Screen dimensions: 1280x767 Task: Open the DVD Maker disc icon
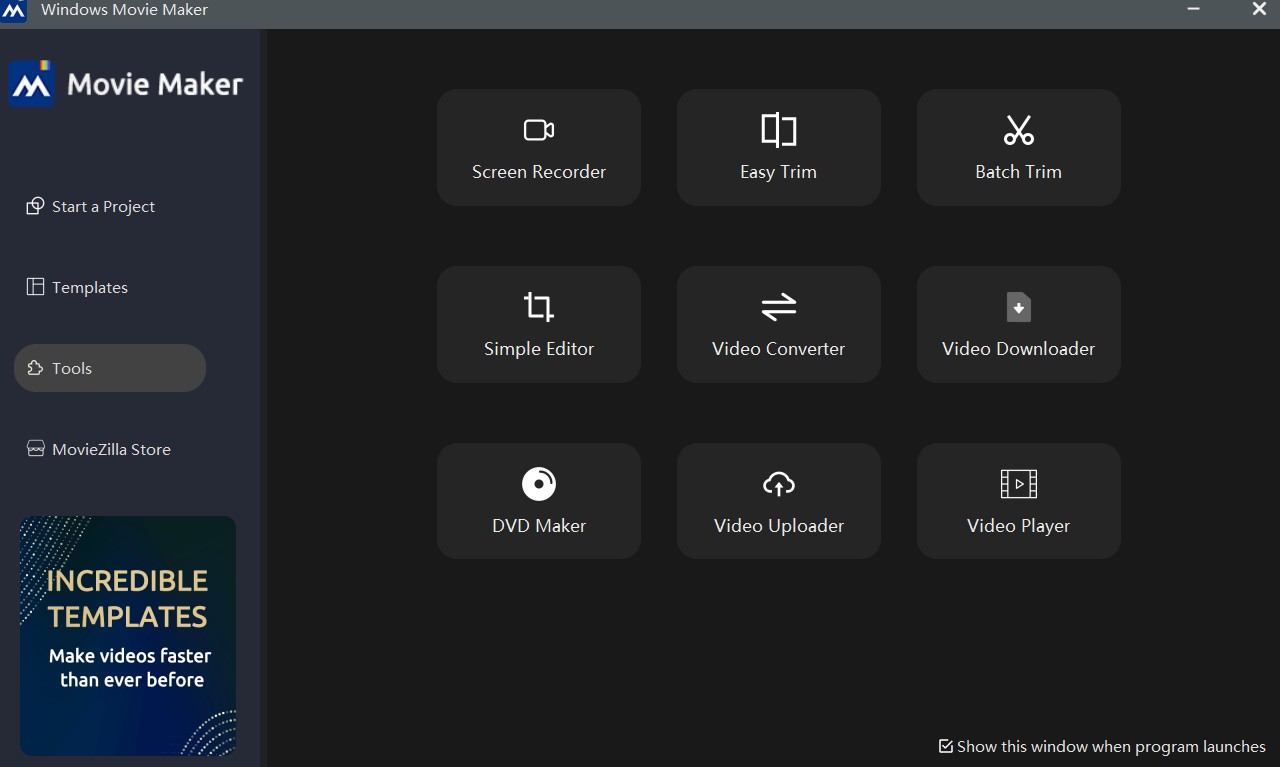(539, 484)
